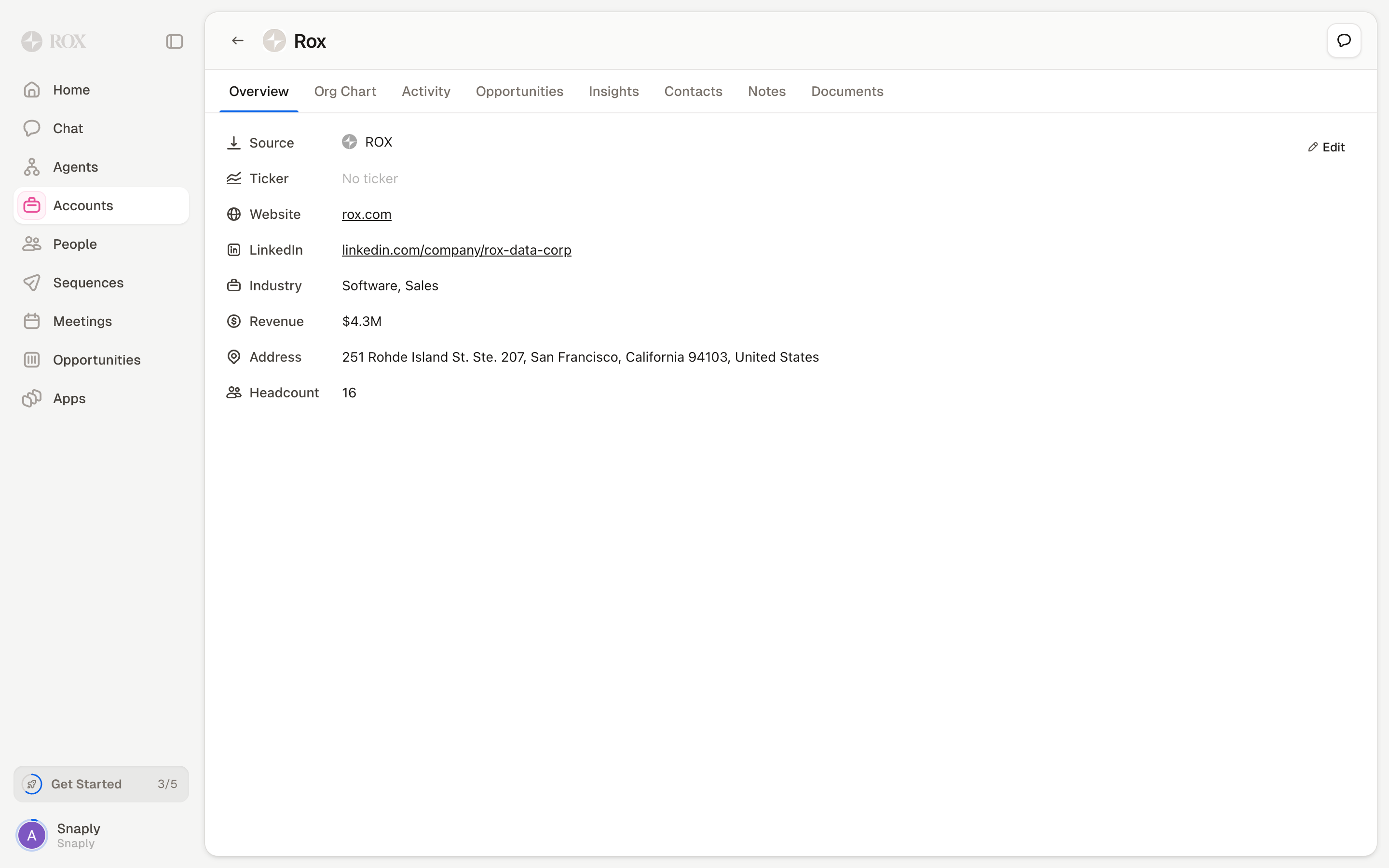The height and width of the screenshot is (868, 1389).
Task: Click the LinkedIn logo icon
Action: point(233,250)
